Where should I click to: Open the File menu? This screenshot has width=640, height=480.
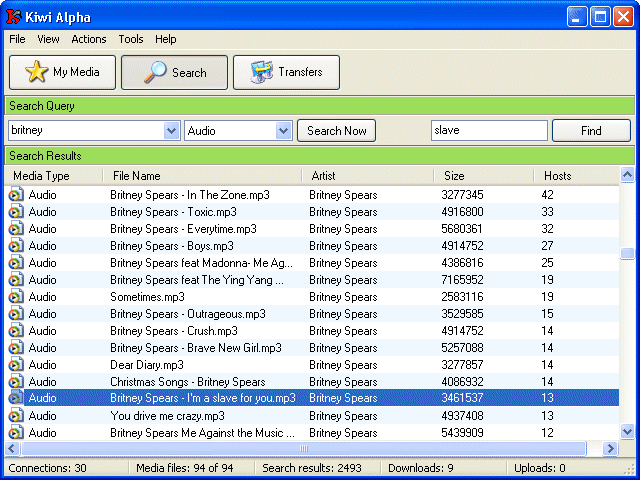click(x=17, y=39)
